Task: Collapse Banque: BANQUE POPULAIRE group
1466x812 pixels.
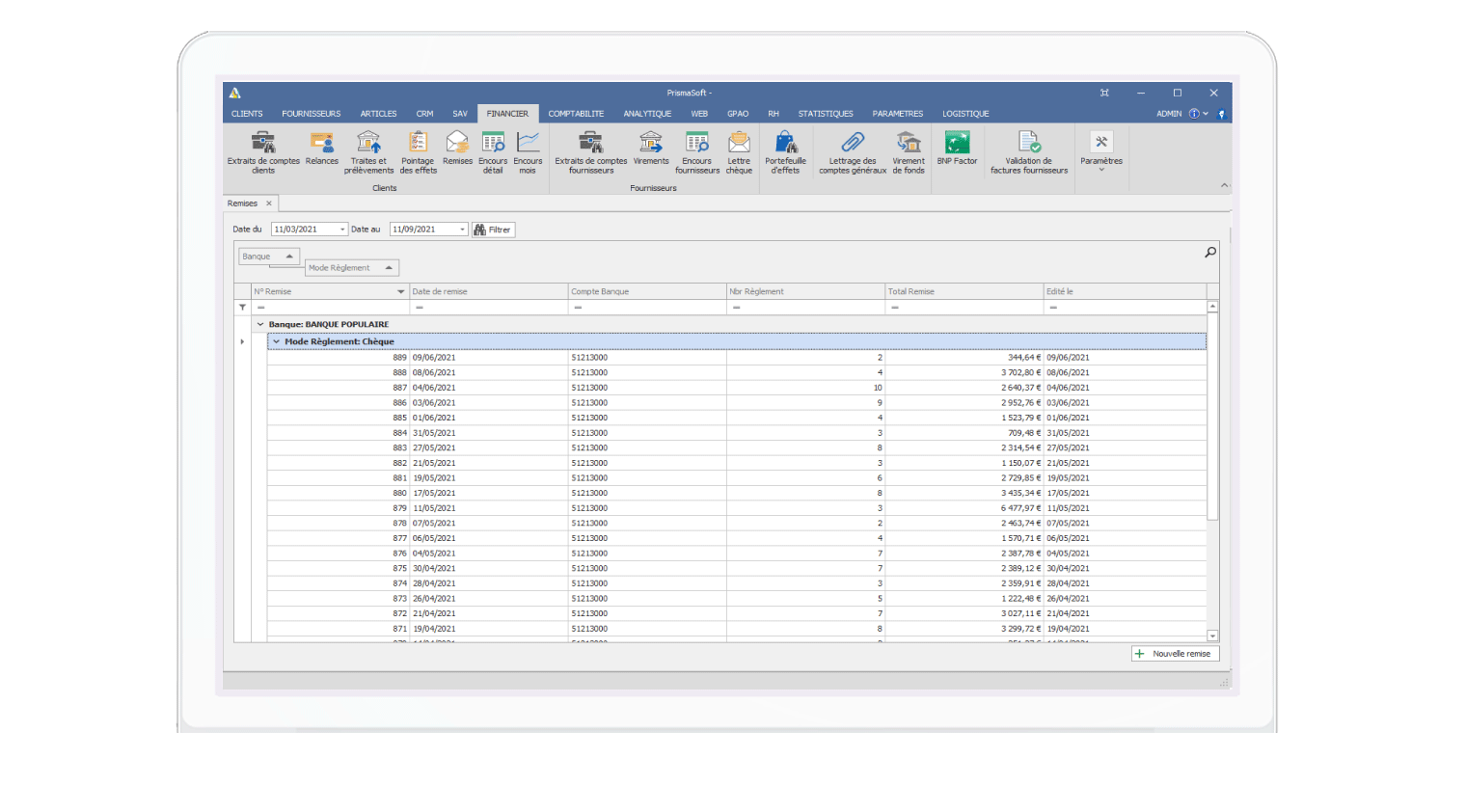Action: (x=260, y=324)
